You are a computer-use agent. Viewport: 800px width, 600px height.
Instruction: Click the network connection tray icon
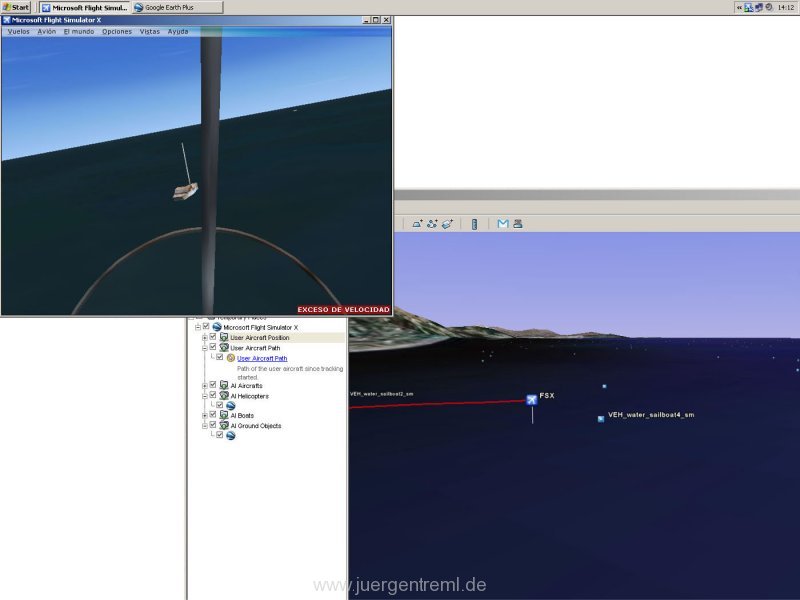748,7
